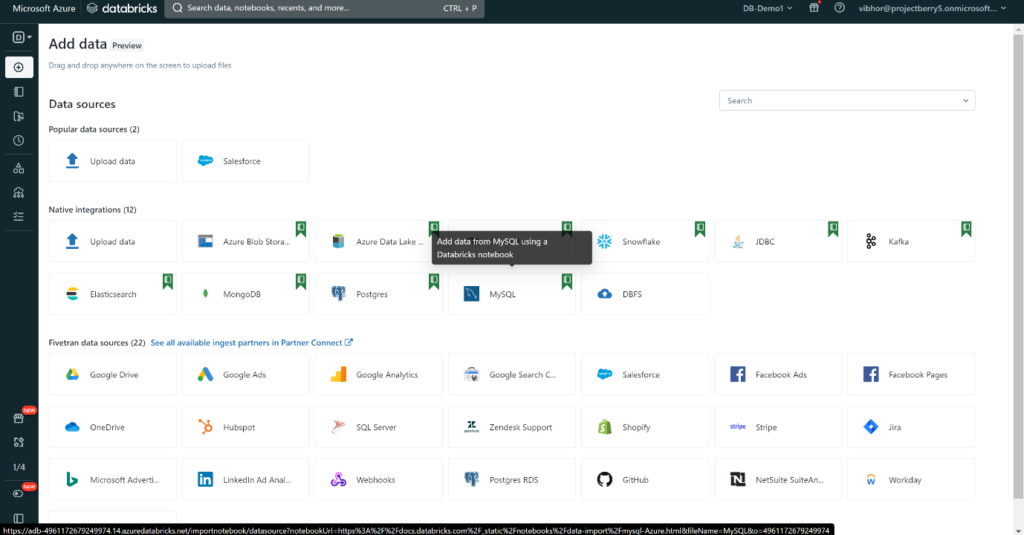Select the Jira source card
Viewport: 1024px width, 535px height.
point(911,427)
